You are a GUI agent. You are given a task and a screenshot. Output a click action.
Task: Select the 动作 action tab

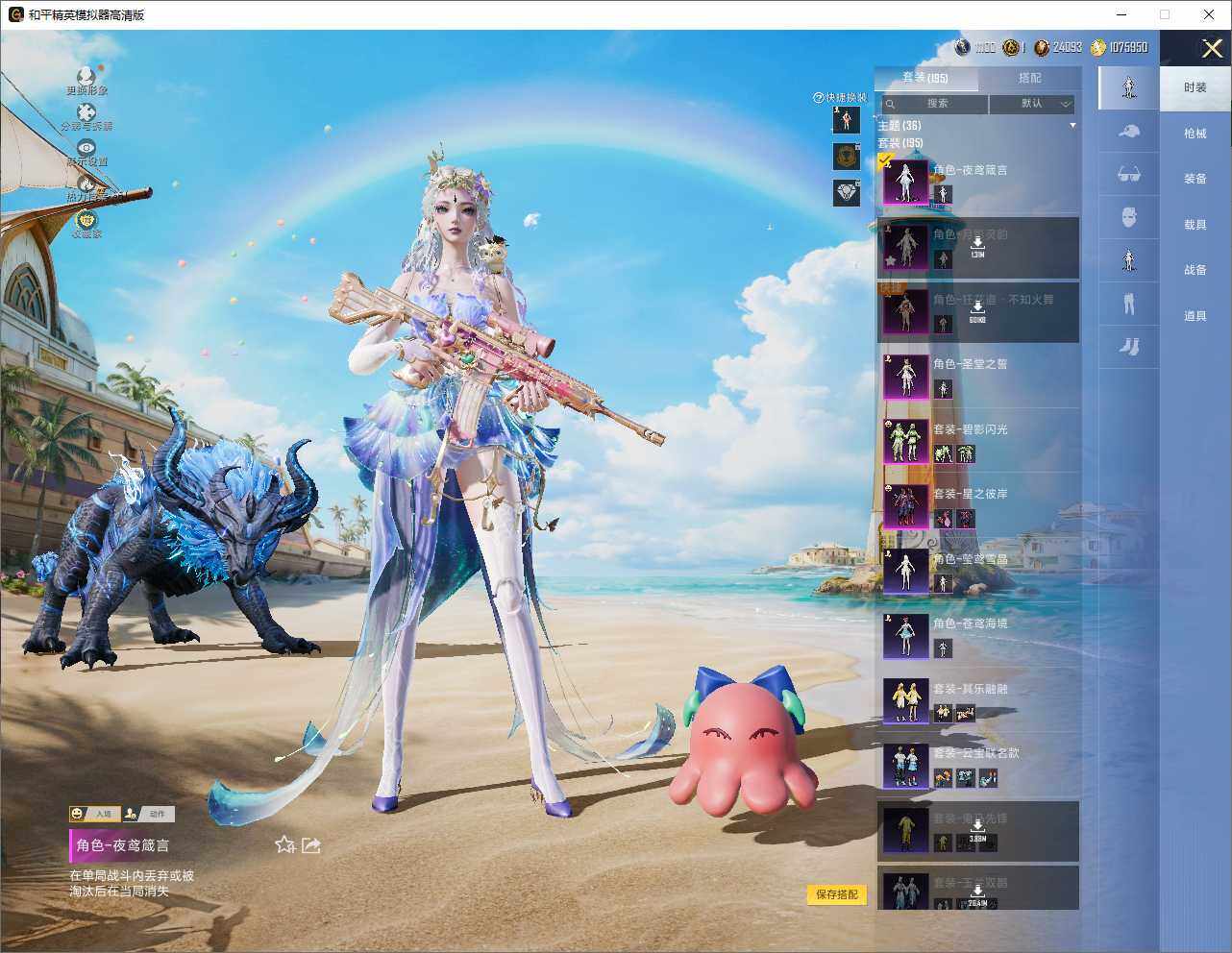148,814
